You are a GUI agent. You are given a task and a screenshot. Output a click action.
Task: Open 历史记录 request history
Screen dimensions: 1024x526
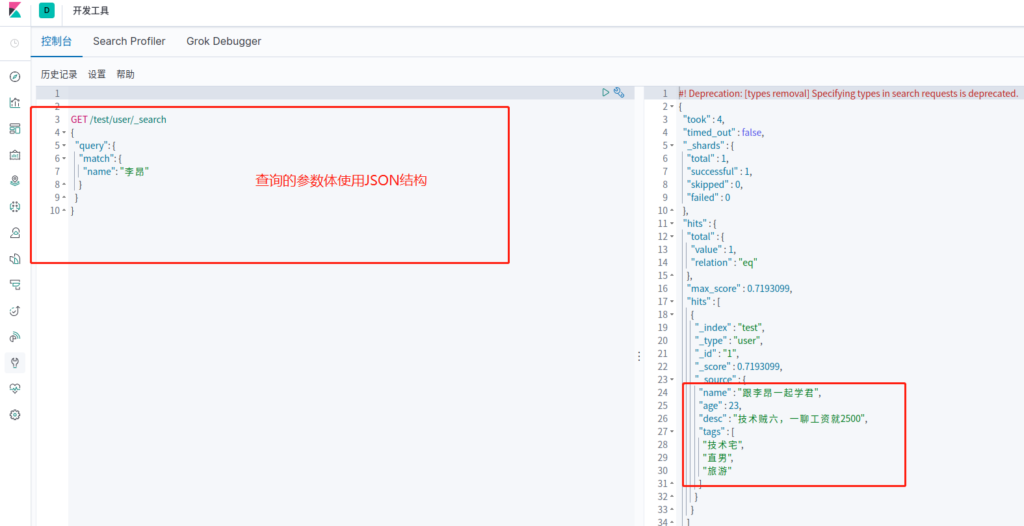click(x=58, y=74)
